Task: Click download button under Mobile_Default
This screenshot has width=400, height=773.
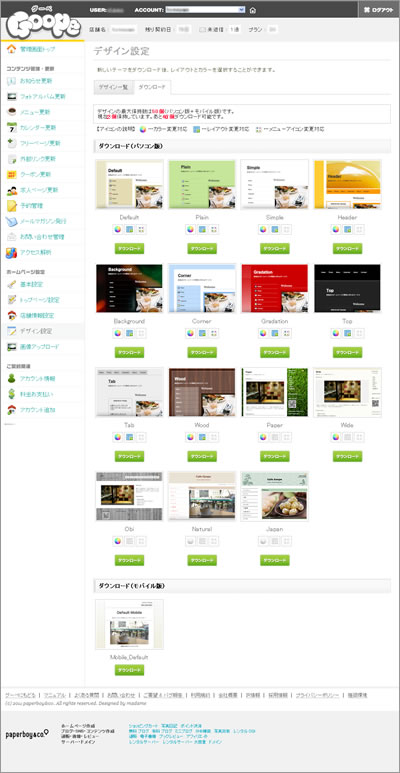Action: 129,670
